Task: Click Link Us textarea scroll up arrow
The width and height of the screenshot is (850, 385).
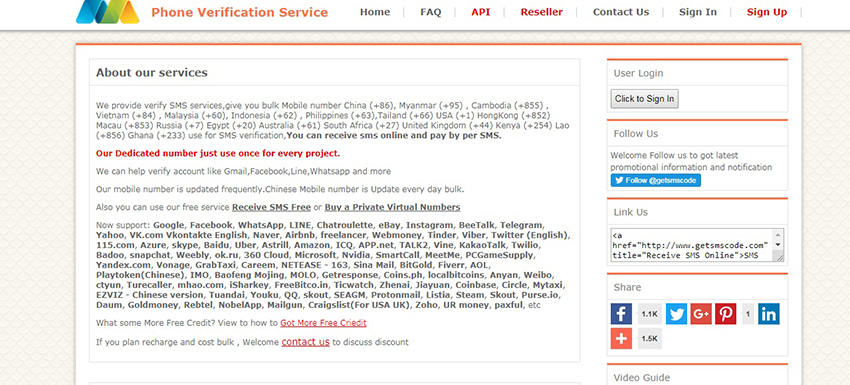Action: coord(778,234)
